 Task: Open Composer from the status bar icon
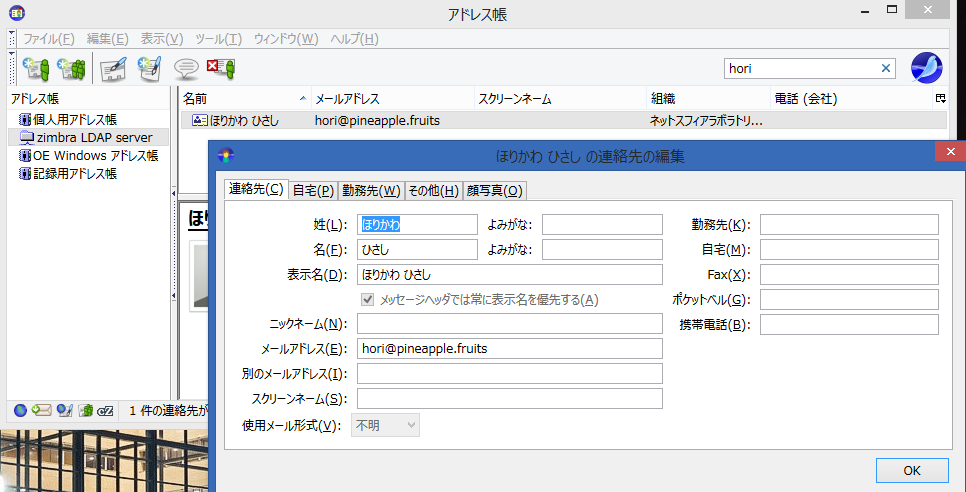[64, 410]
